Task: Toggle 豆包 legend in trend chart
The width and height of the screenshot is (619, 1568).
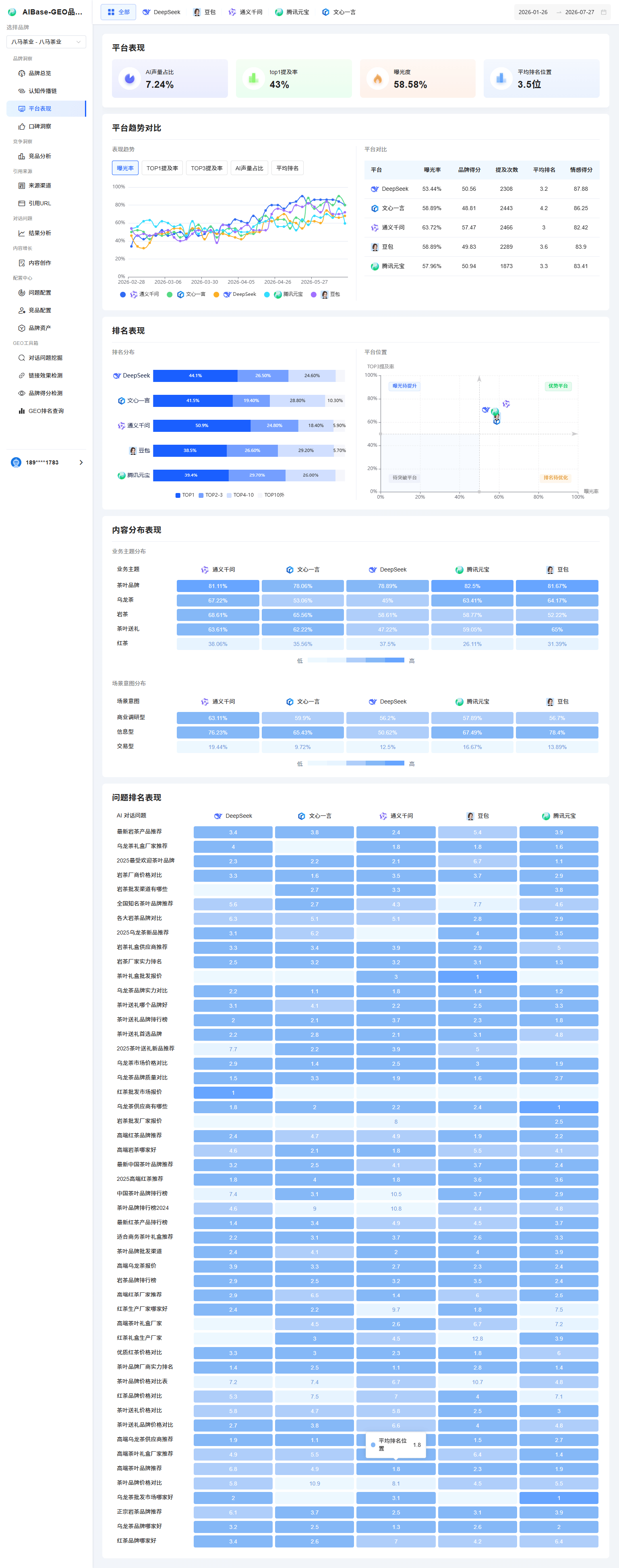Action: 325,295
